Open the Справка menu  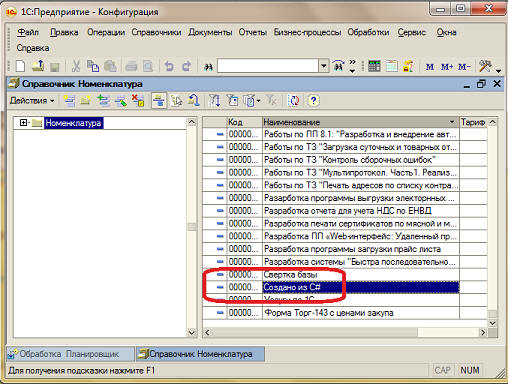tap(33, 48)
